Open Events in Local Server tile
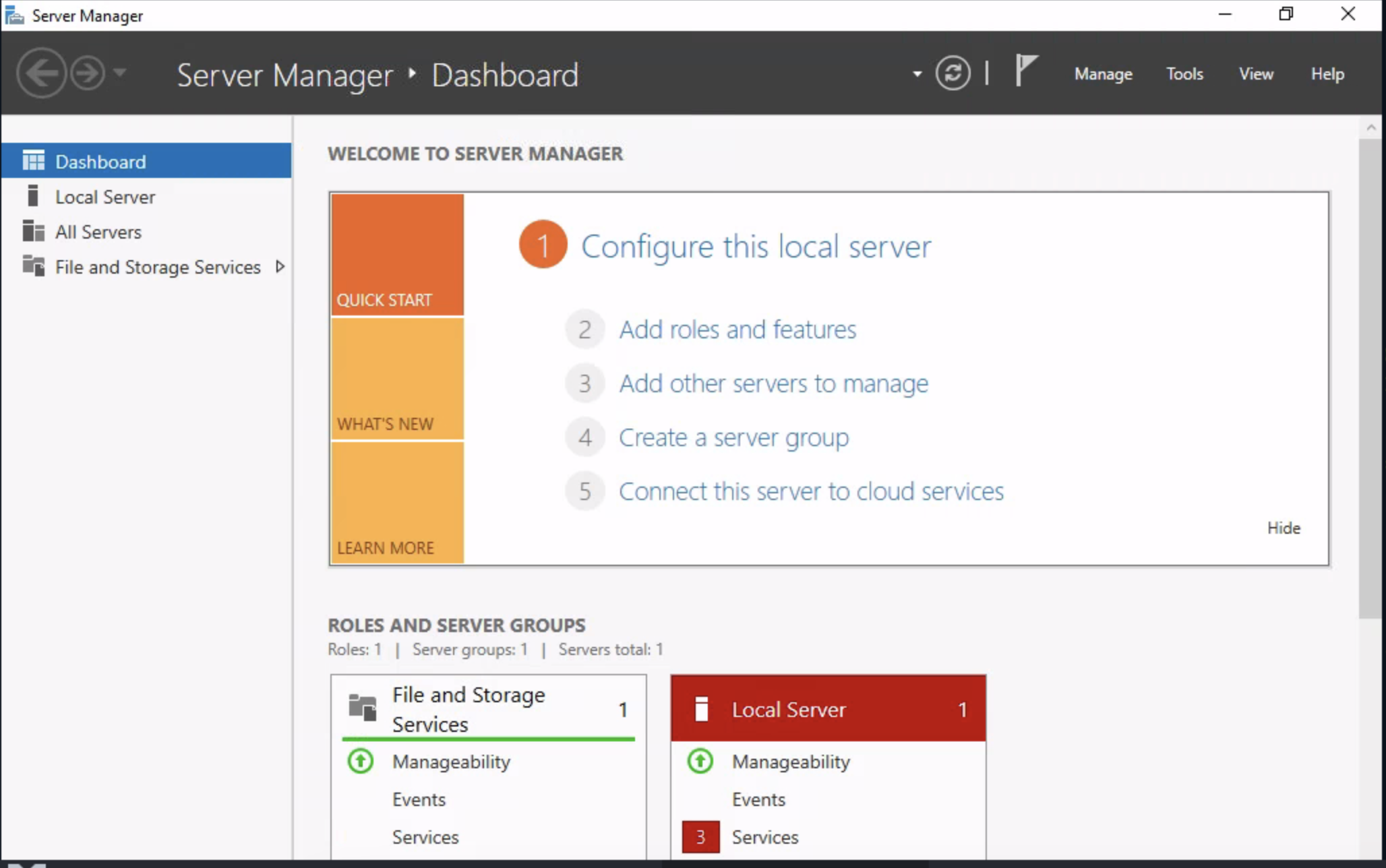Image resolution: width=1386 pixels, height=868 pixels. point(758,799)
